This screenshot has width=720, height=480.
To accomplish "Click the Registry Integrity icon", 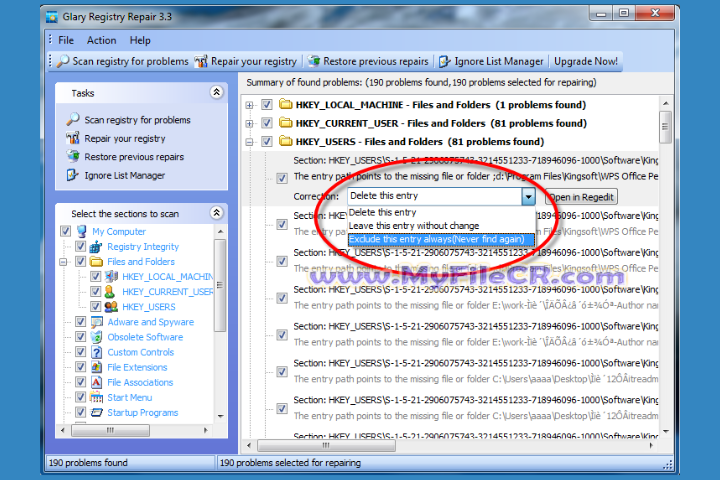I will [96, 247].
